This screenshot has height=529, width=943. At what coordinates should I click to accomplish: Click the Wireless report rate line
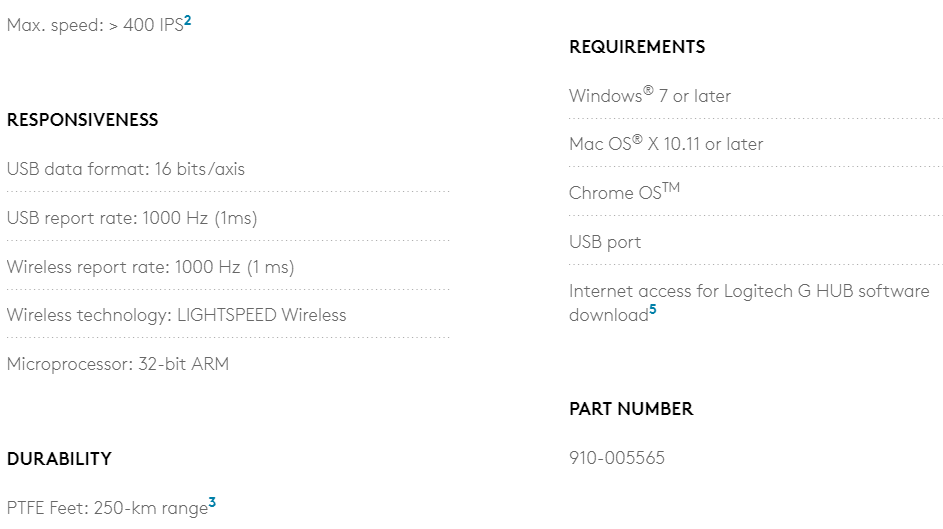point(150,267)
